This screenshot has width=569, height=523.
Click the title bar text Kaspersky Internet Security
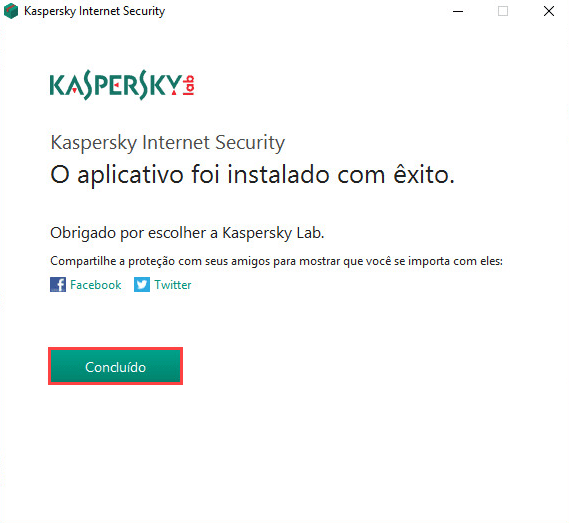(94, 11)
